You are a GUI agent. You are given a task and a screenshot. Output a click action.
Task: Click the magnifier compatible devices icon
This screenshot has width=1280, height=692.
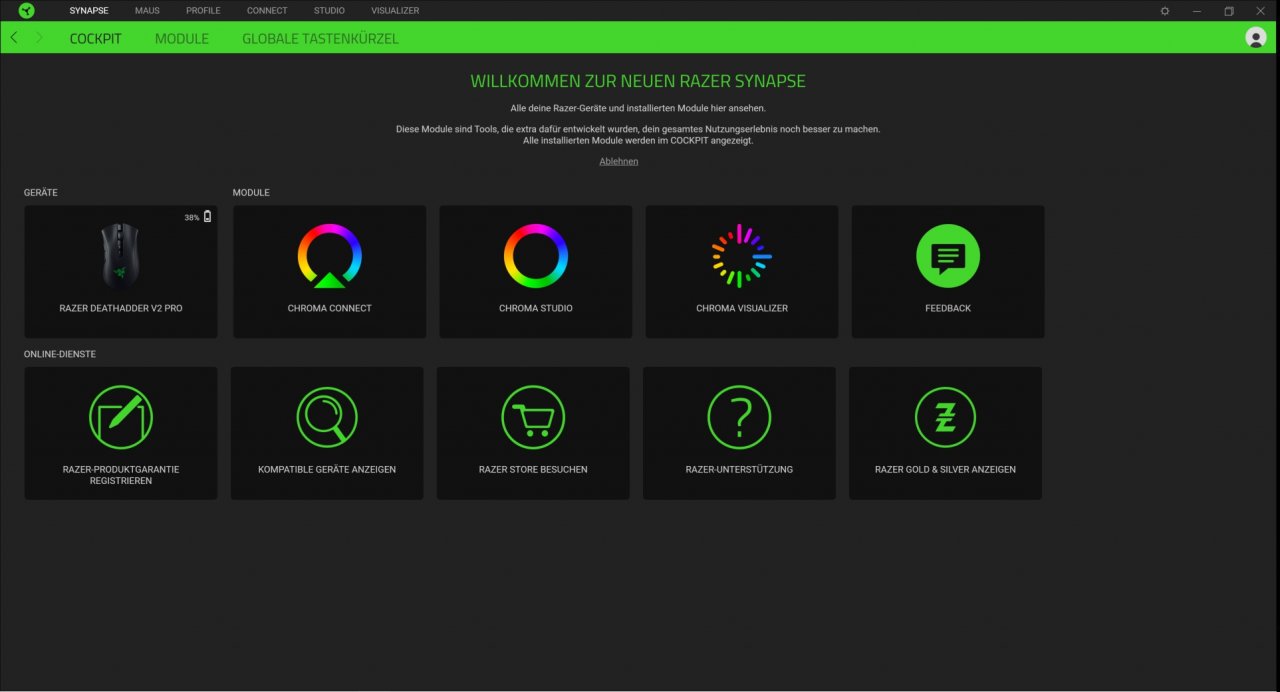(x=326, y=417)
